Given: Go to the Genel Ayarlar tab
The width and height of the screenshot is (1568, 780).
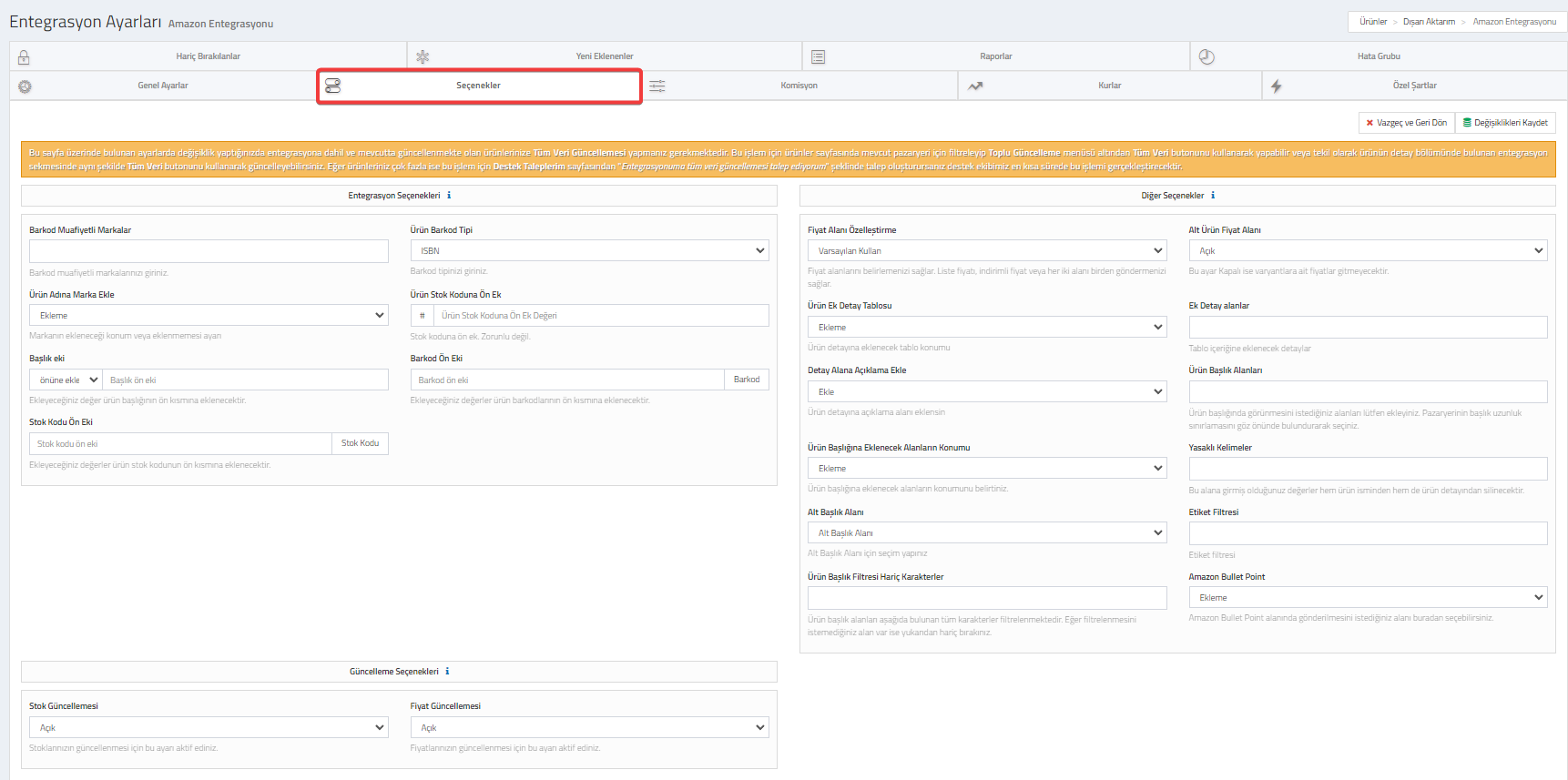Looking at the screenshot, I should (163, 86).
